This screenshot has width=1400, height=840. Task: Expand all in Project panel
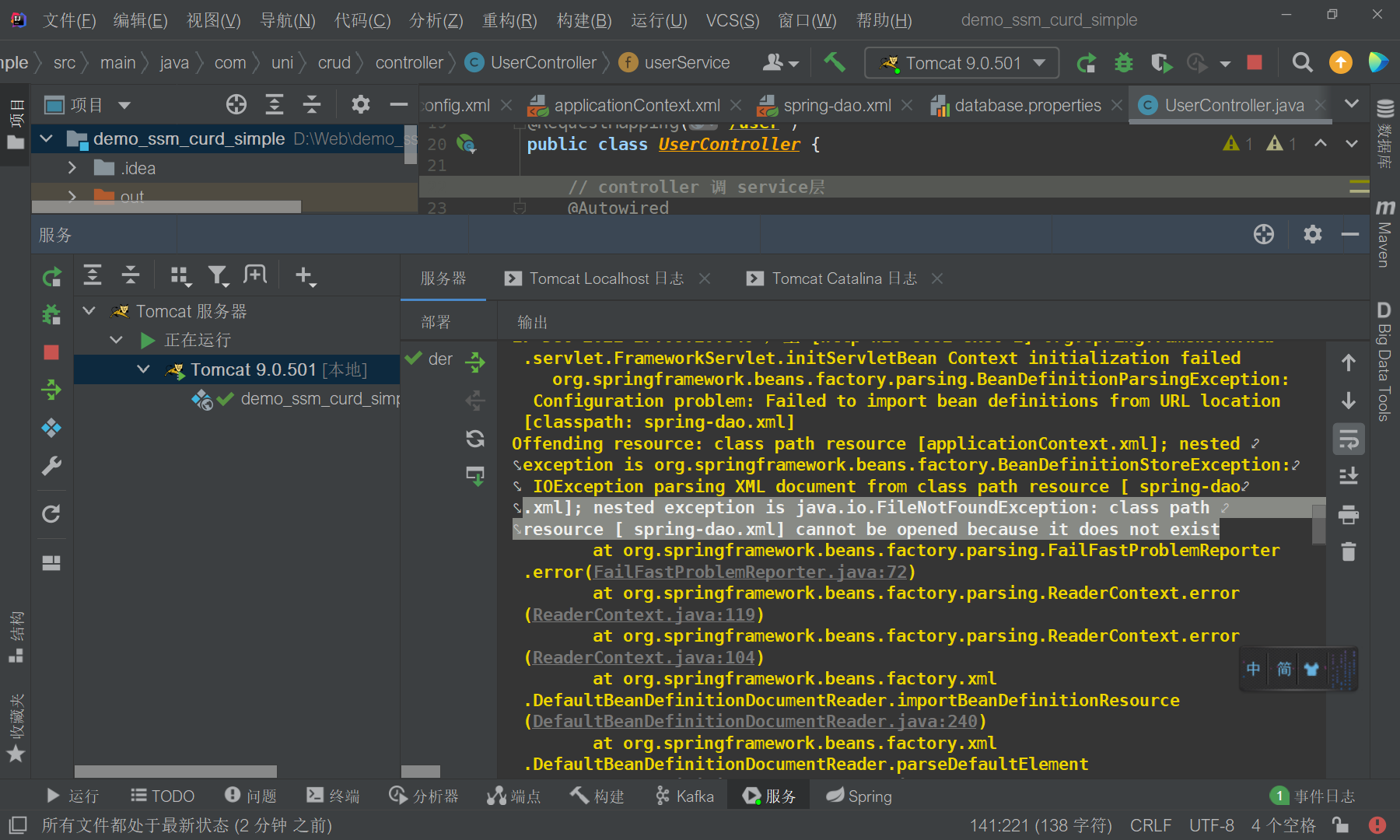click(275, 104)
